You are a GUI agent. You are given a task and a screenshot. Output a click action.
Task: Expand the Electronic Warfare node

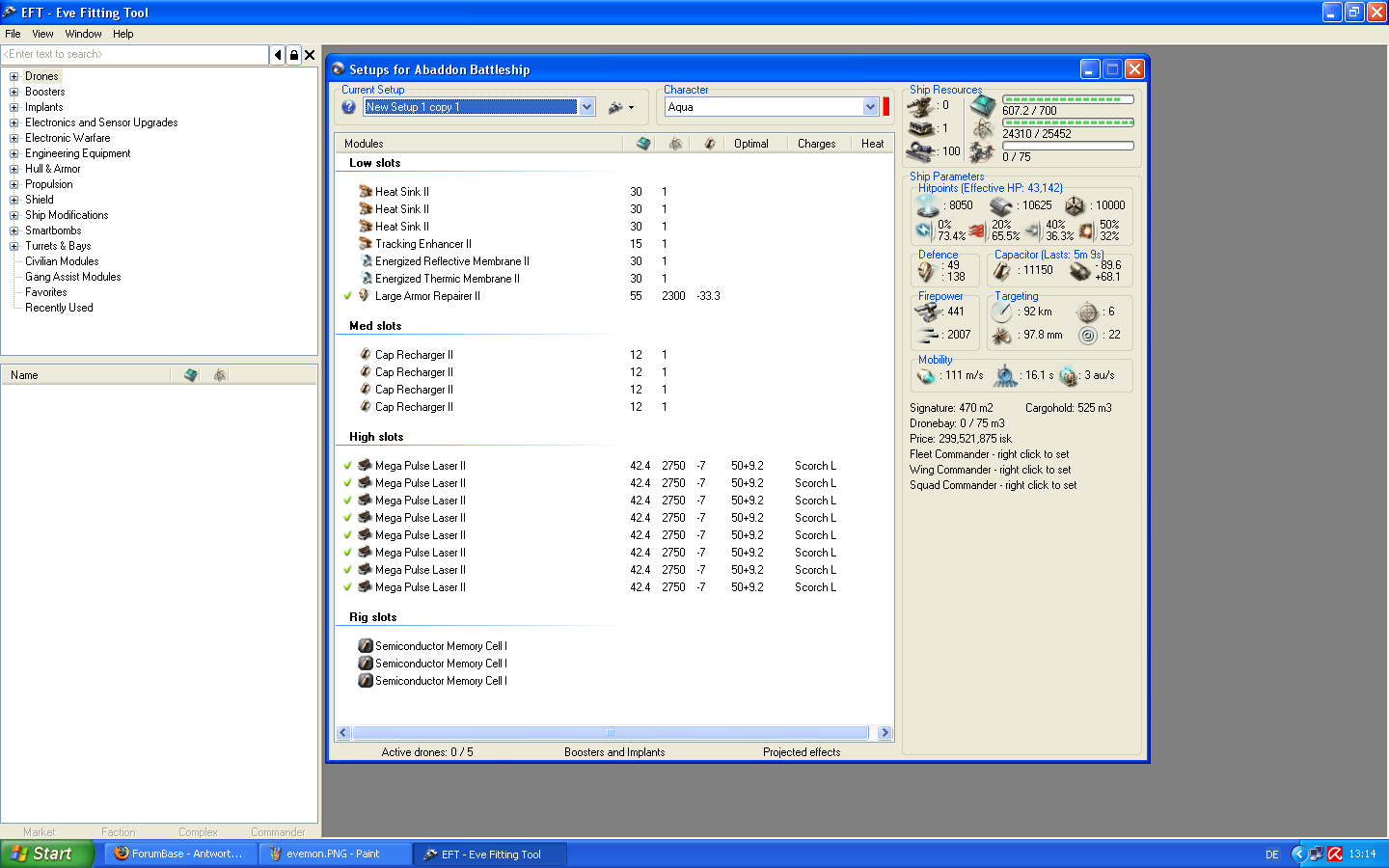[14, 138]
